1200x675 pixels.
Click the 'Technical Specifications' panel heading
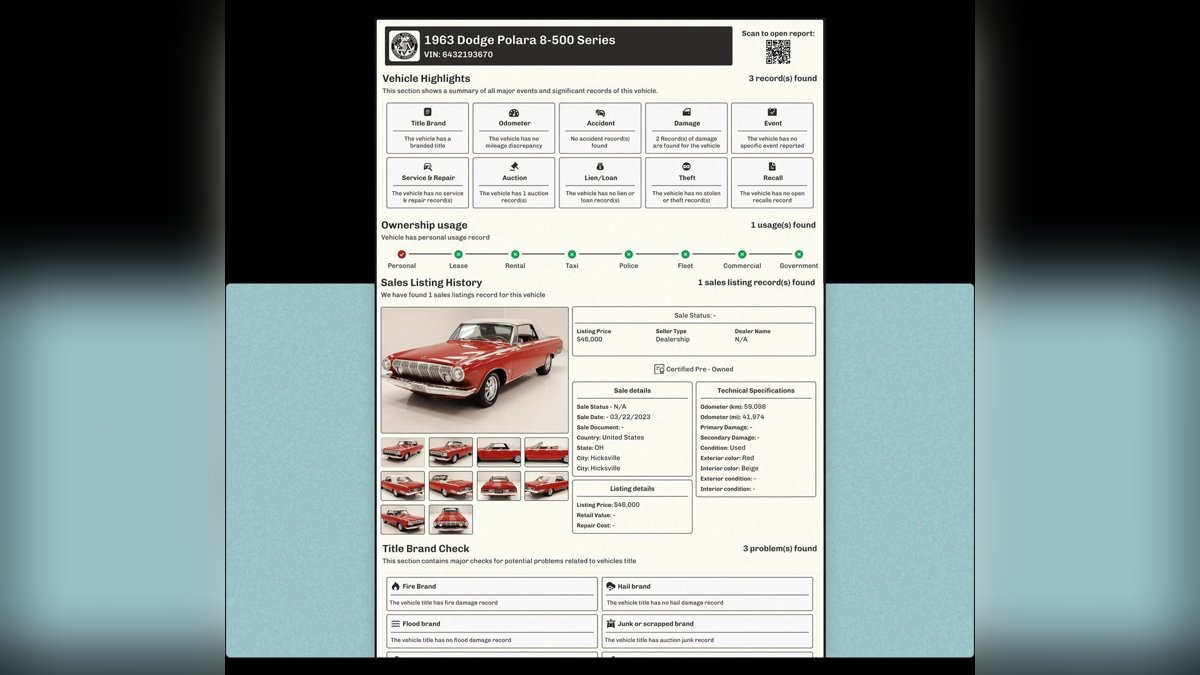pos(756,391)
